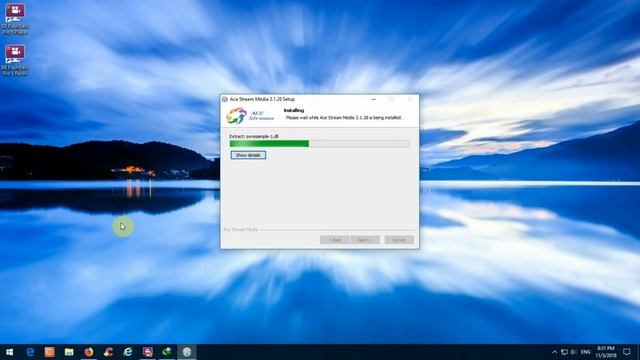
Task: Cancel the Ace Stream Media installation
Action: tap(399, 240)
